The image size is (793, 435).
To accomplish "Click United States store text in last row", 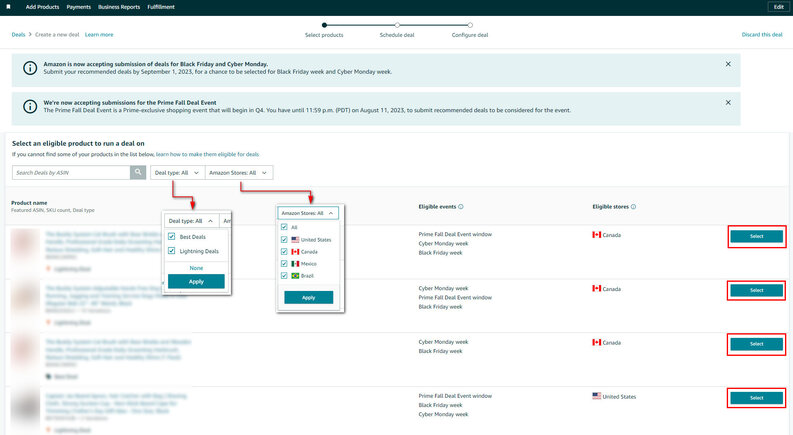I will (x=619, y=397).
